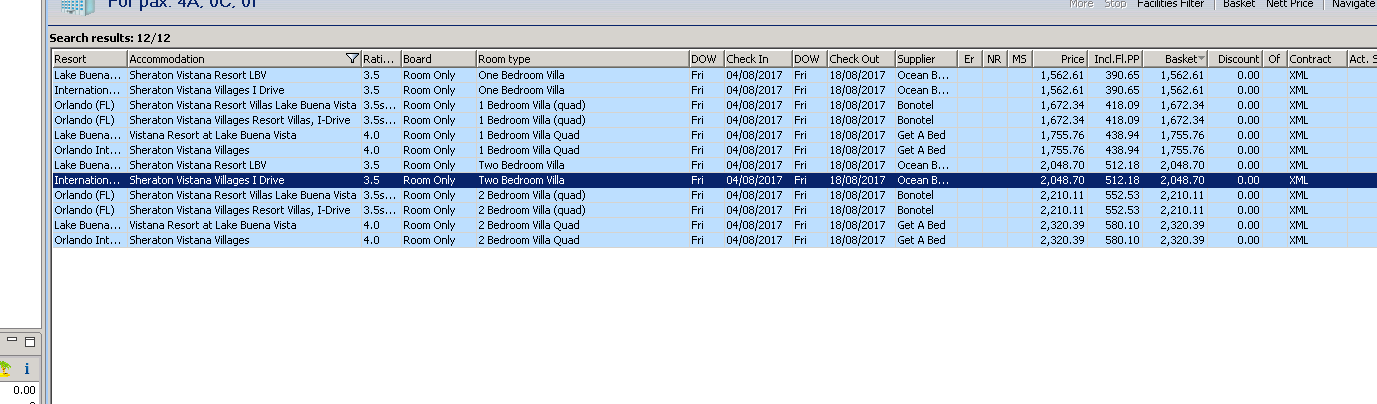Click Bonotel supplier in 2 Bedroom Villas I-Drive row
This screenshot has width=1377, height=404.
click(915, 210)
